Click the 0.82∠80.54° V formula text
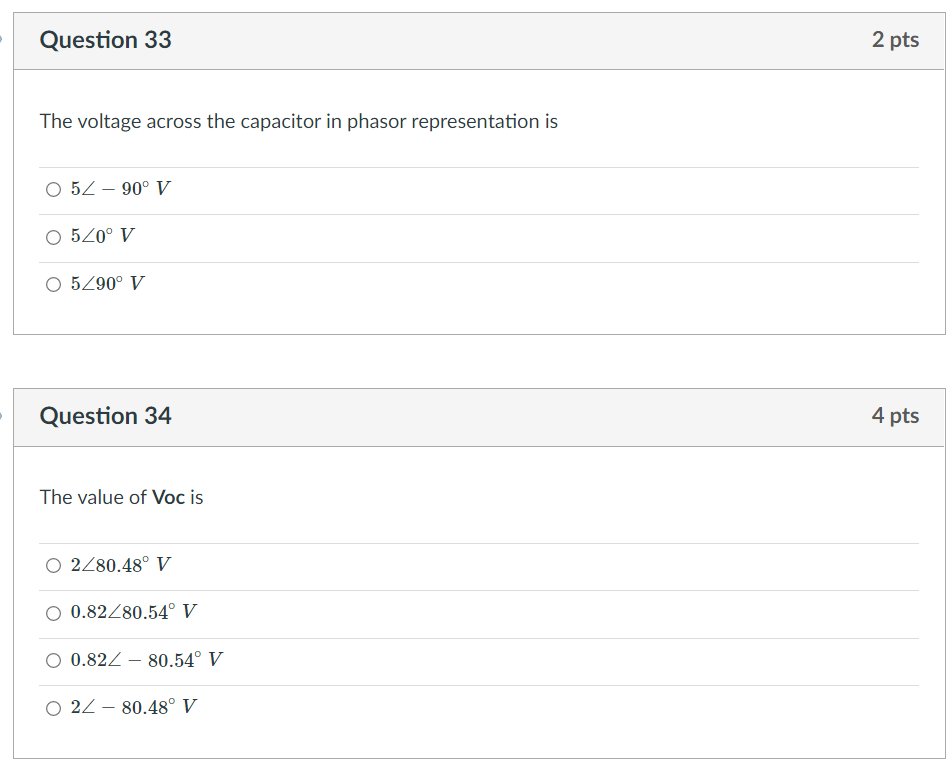The width and height of the screenshot is (950, 763). point(133,611)
